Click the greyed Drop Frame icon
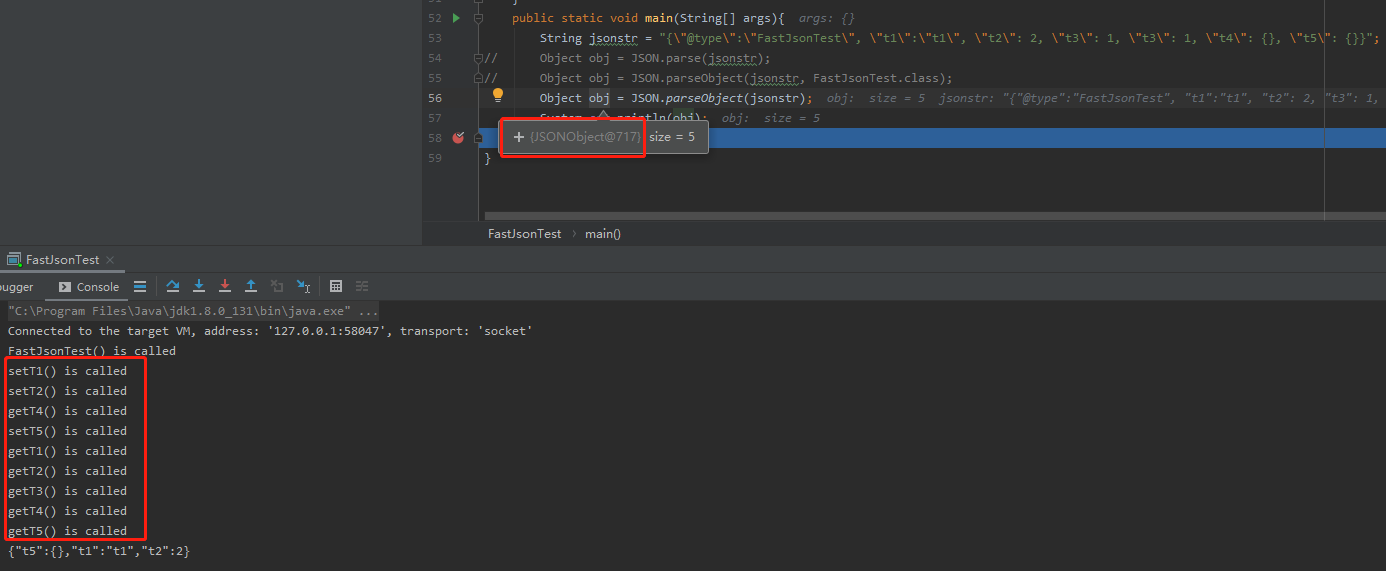The image size is (1386, 571). click(277, 286)
